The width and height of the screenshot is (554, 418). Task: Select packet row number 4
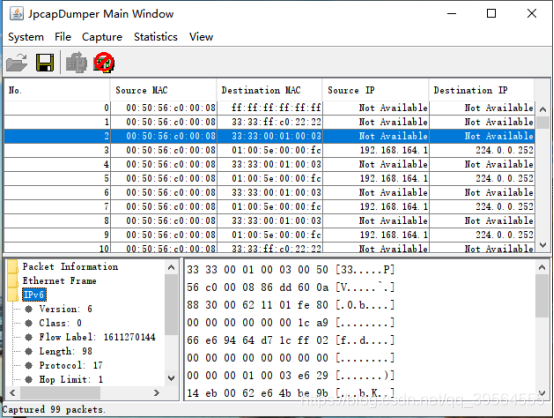269,164
